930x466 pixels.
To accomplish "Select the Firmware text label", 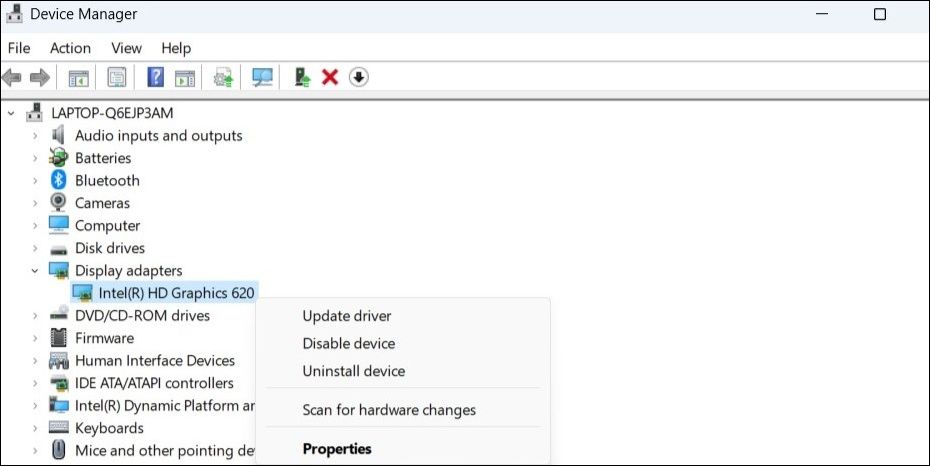I will click(104, 338).
